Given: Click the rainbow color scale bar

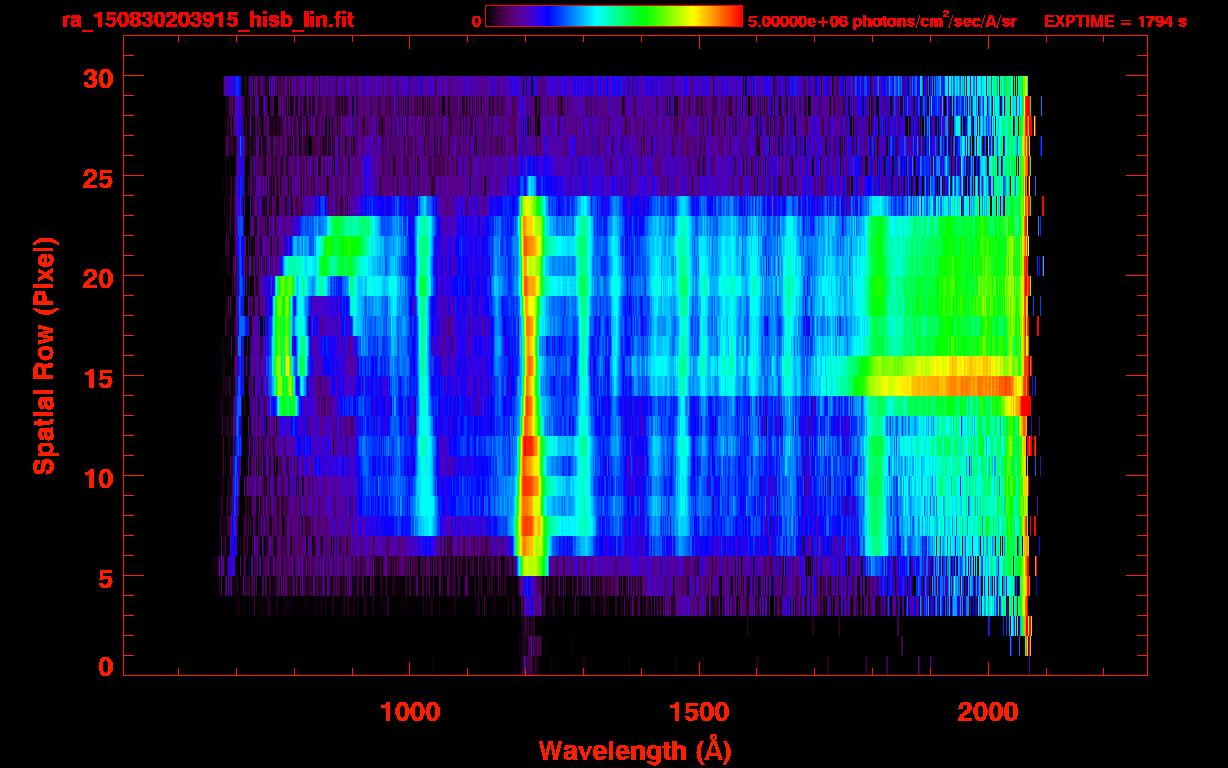Looking at the screenshot, I should (x=613, y=17).
